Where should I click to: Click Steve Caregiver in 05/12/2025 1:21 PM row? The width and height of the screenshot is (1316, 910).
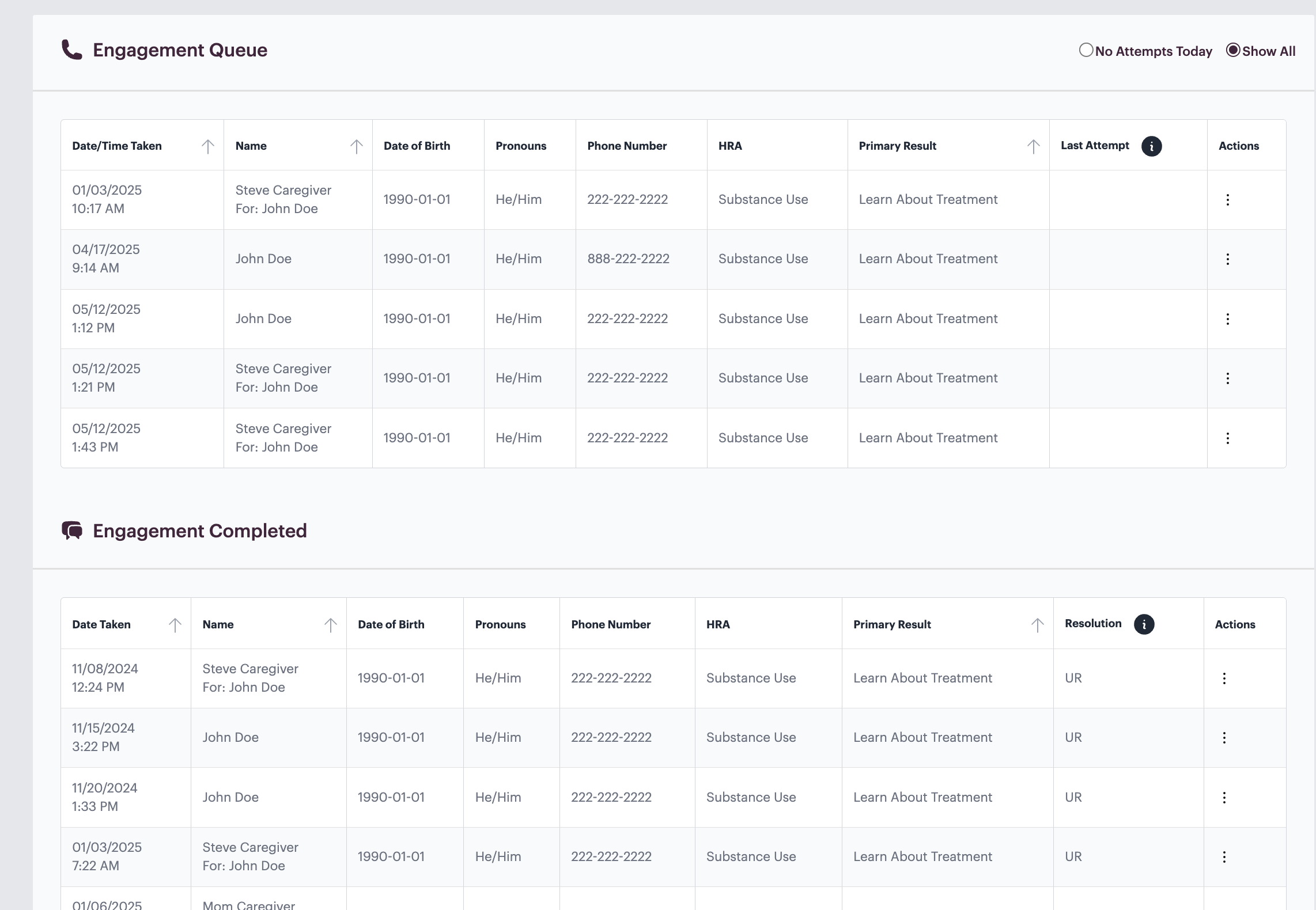pyautogui.click(x=283, y=369)
